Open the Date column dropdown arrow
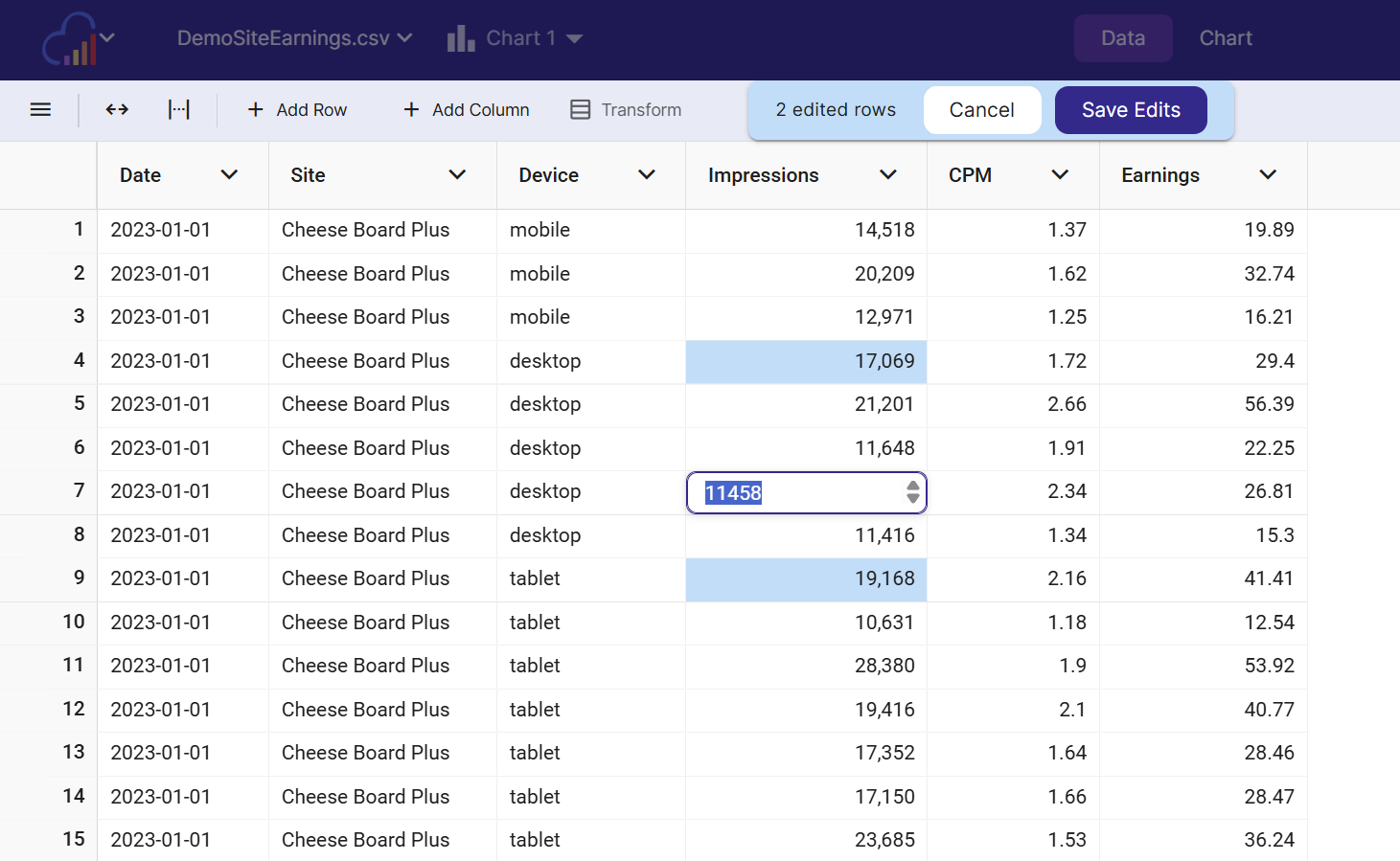 (x=229, y=174)
